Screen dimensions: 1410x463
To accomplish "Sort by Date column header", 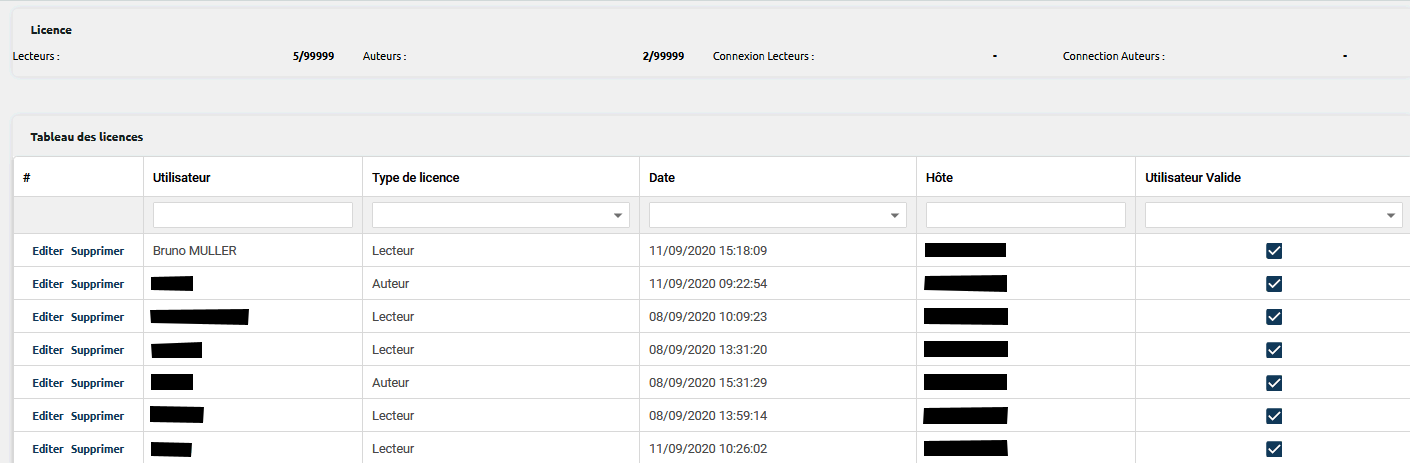I will (662, 178).
